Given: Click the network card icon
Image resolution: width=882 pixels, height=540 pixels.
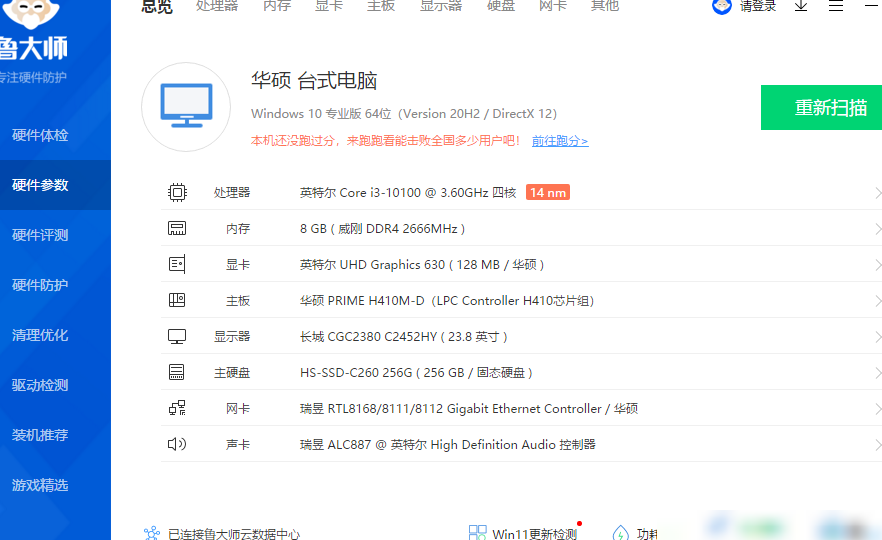Looking at the screenshot, I should coord(177,408).
